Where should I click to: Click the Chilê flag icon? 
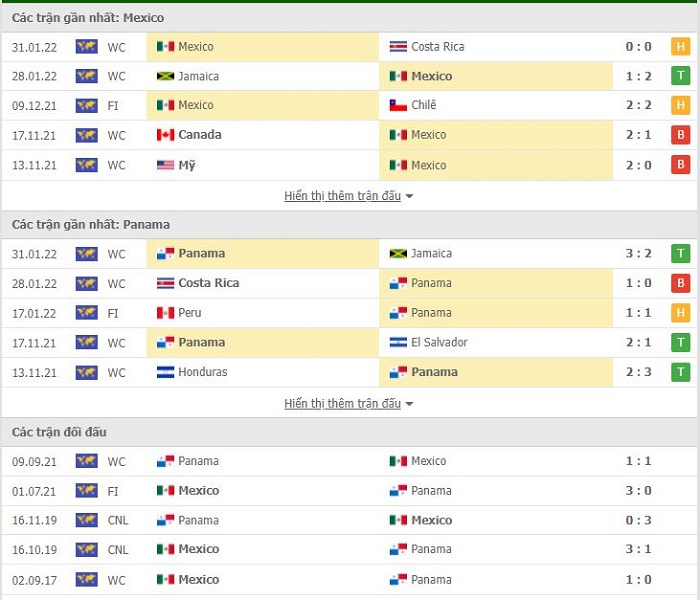click(x=398, y=105)
